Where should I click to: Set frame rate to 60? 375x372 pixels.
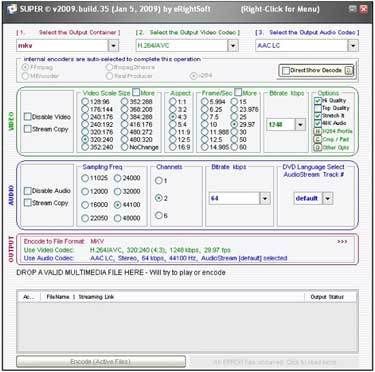pos(234,147)
